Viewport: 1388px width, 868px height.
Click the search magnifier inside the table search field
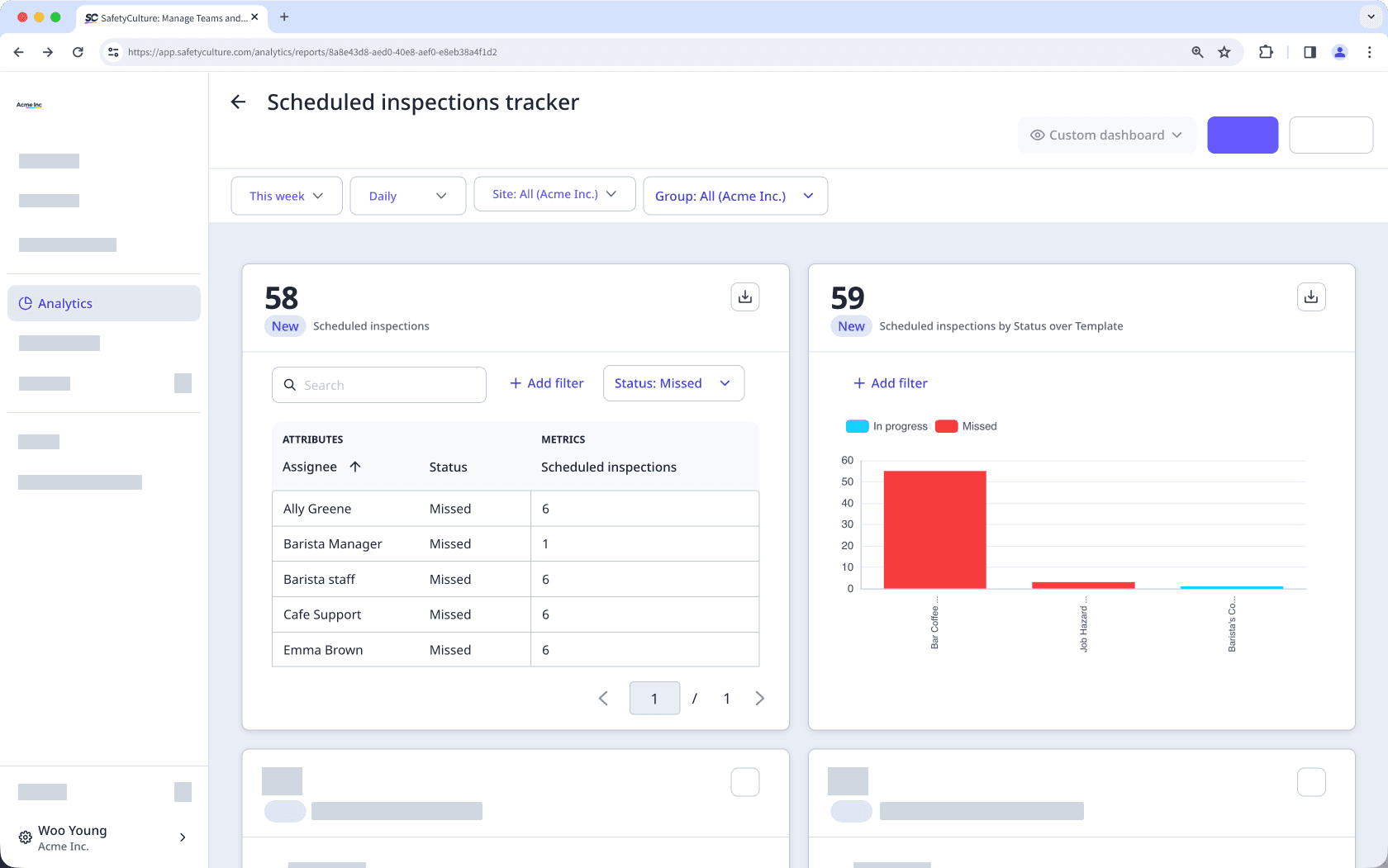click(x=290, y=385)
